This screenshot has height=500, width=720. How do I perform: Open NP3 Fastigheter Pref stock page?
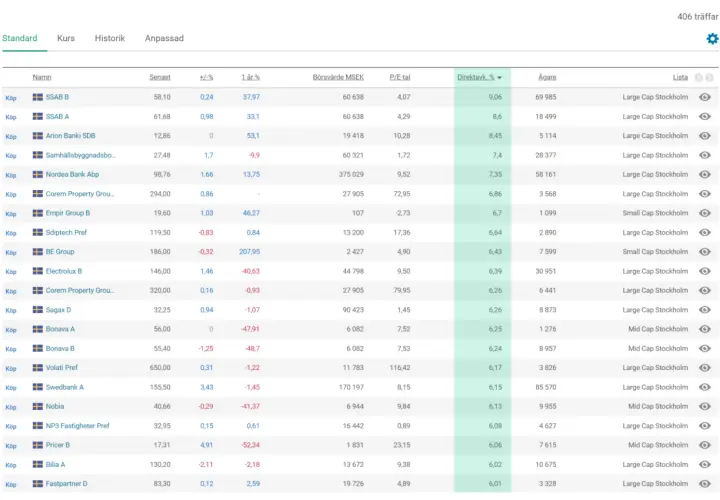78,426
